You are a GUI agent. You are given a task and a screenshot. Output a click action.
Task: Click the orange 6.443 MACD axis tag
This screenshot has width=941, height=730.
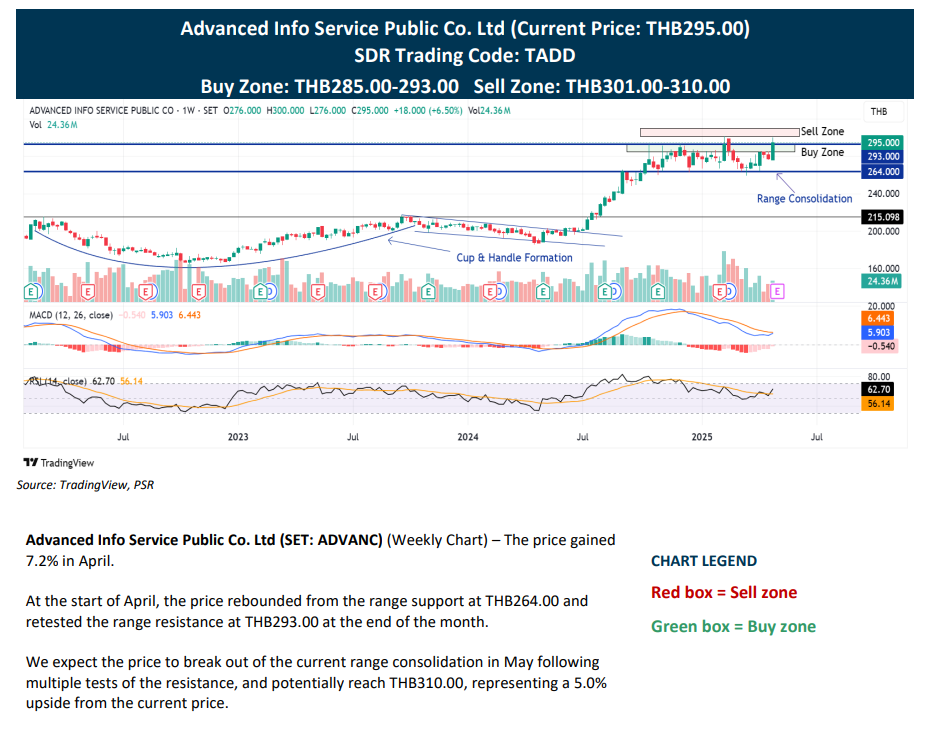pos(879,318)
